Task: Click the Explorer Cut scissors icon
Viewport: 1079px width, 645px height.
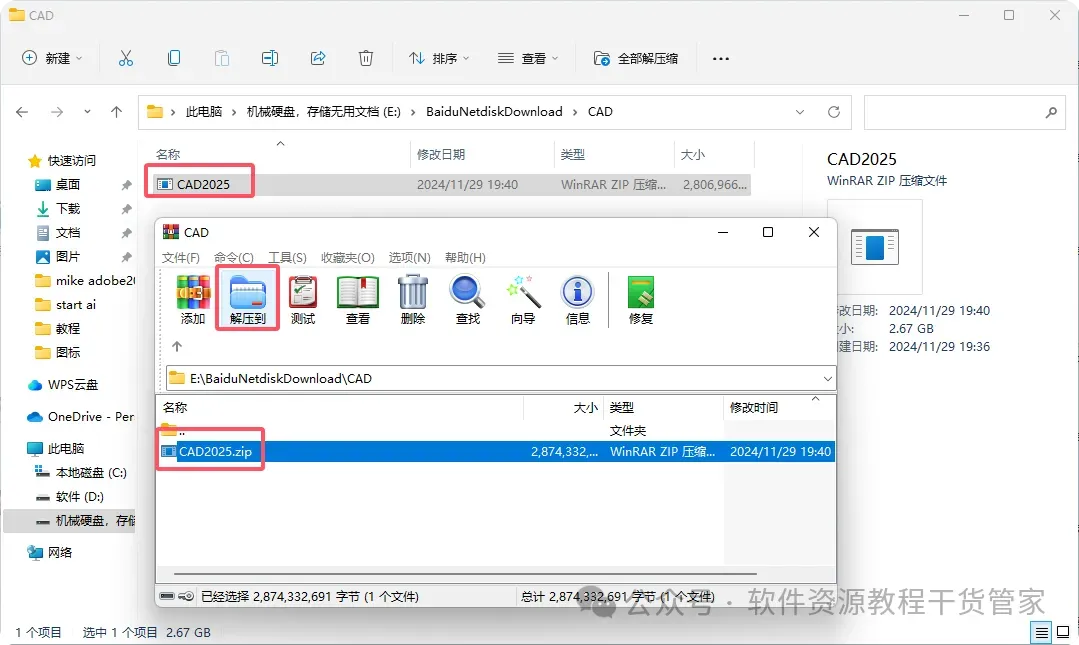Action: 125,59
